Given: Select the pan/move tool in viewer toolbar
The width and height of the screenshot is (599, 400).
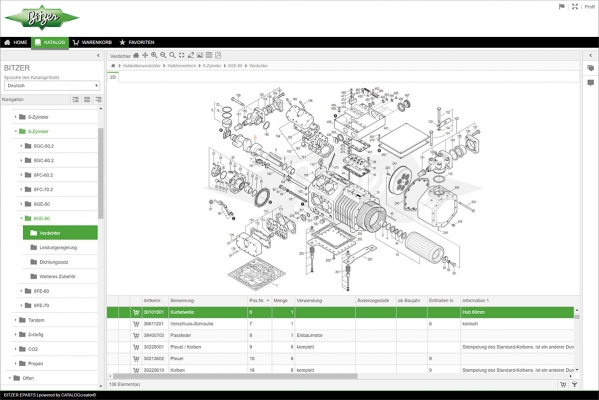Looking at the screenshot, I should pos(145,55).
